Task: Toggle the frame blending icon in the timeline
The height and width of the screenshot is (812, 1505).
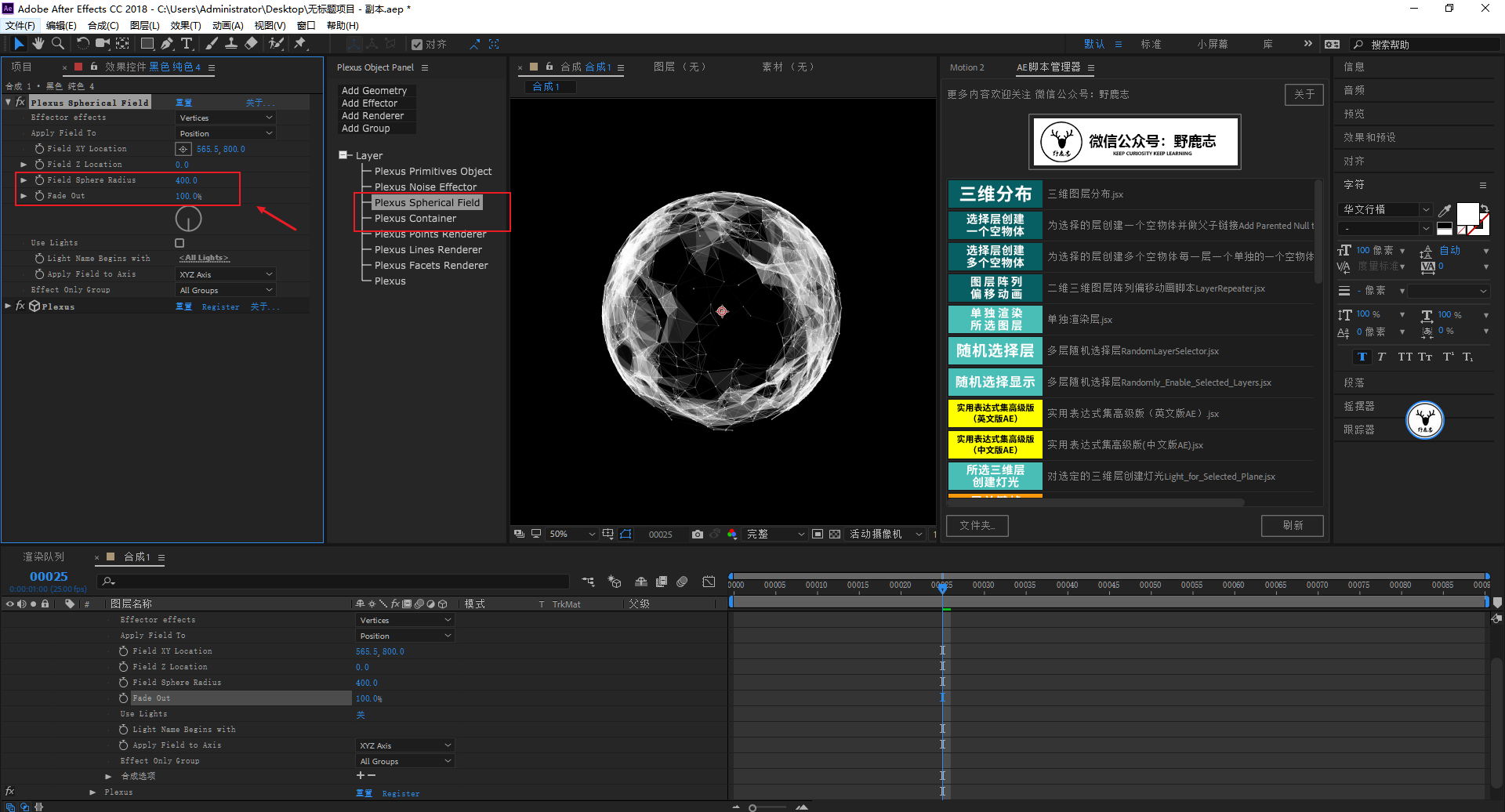Action: (x=662, y=582)
